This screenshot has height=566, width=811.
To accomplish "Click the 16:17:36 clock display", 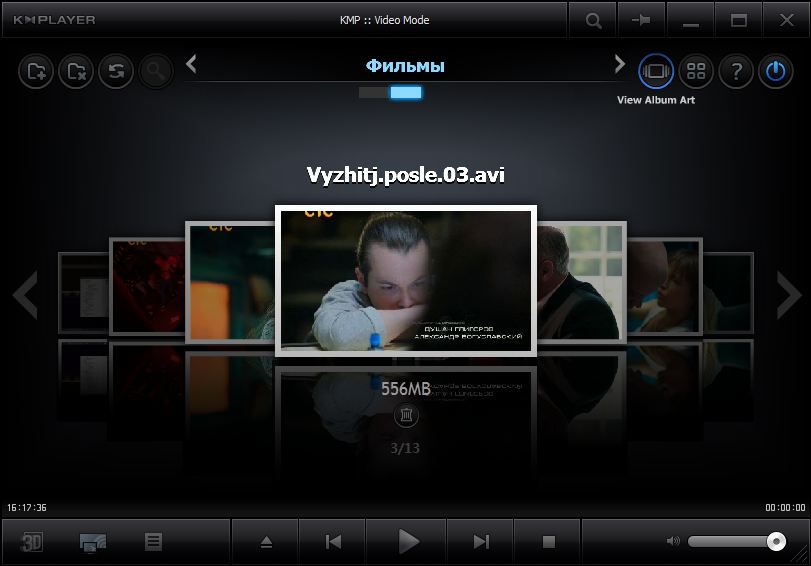I will click(27, 508).
